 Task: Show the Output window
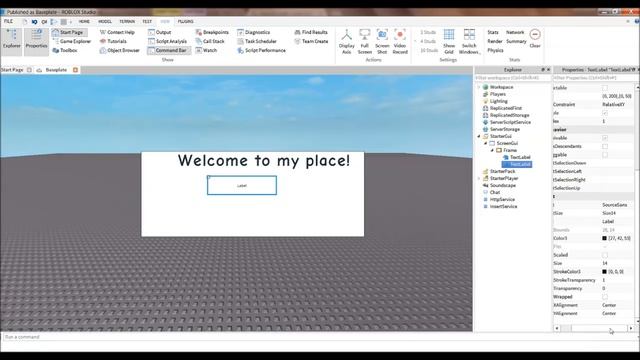click(x=160, y=32)
